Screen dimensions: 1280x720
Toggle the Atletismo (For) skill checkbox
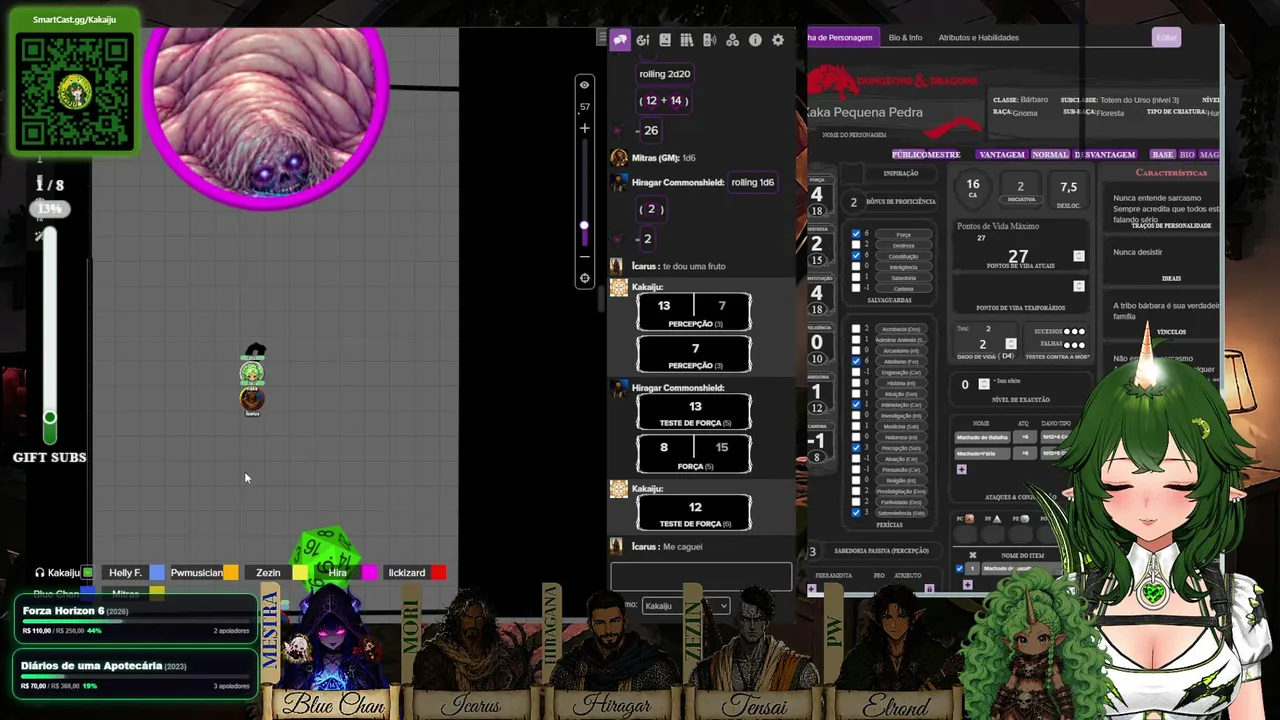tap(855, 361)
